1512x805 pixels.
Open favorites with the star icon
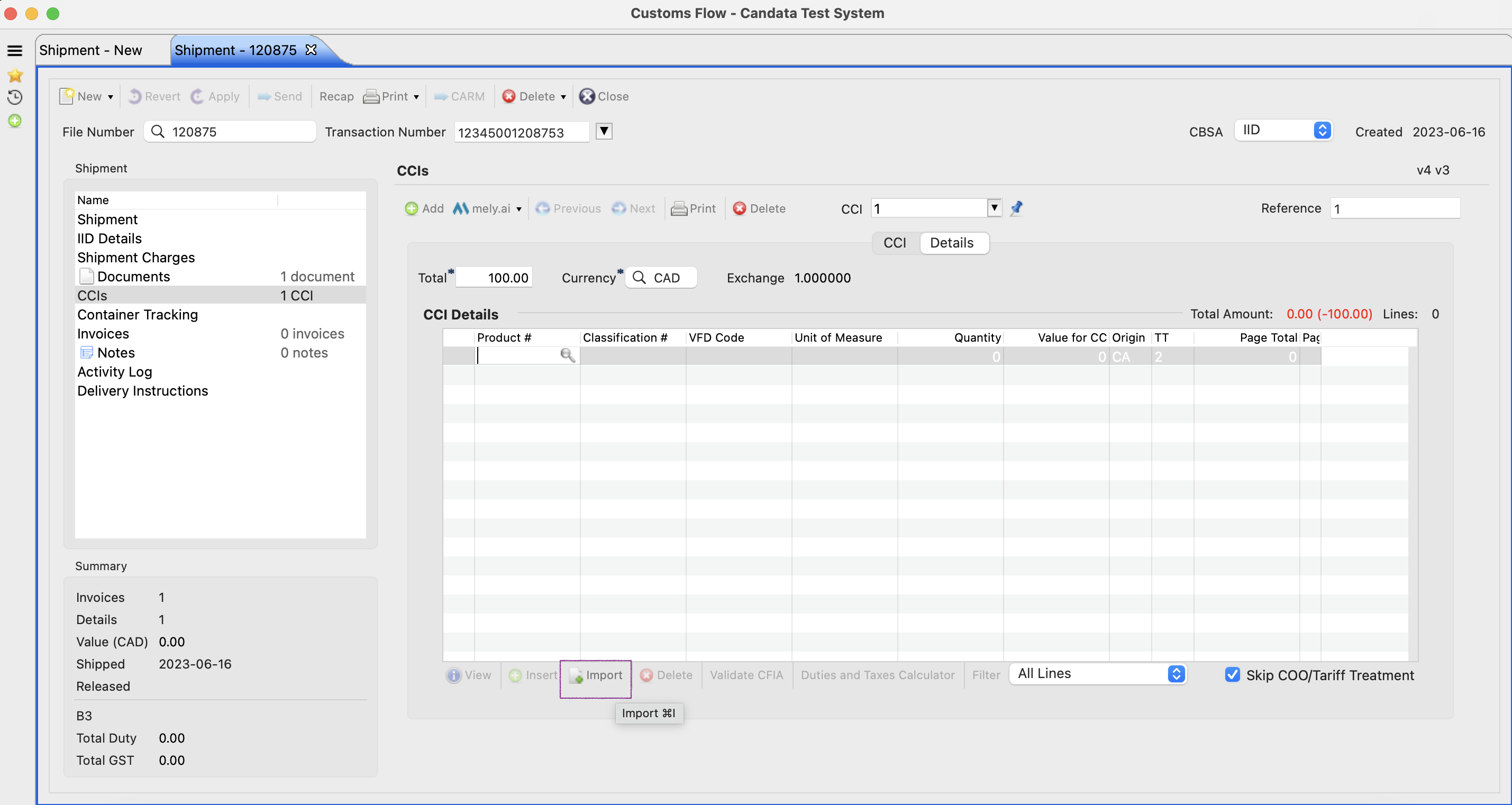point(15,75)
